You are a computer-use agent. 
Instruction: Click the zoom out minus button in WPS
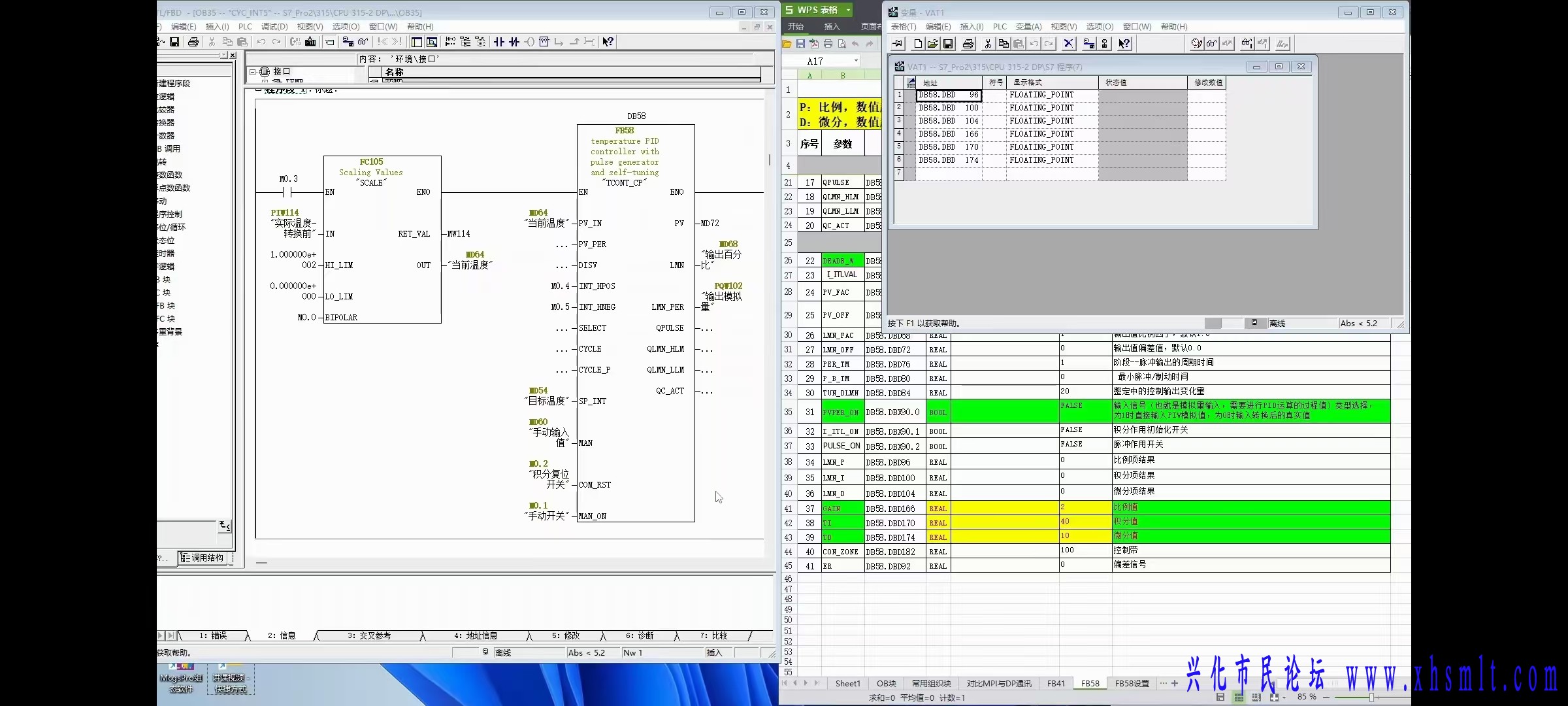1326,698
